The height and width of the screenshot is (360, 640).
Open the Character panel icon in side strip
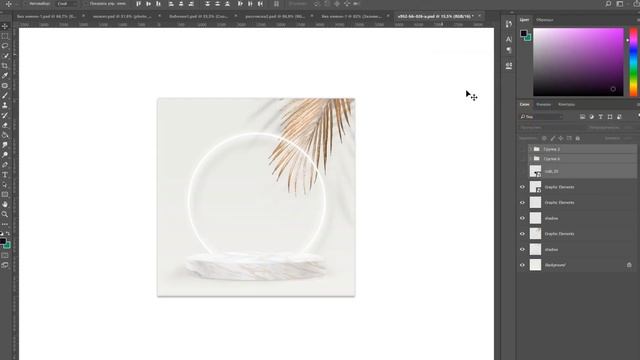[509, 39]
